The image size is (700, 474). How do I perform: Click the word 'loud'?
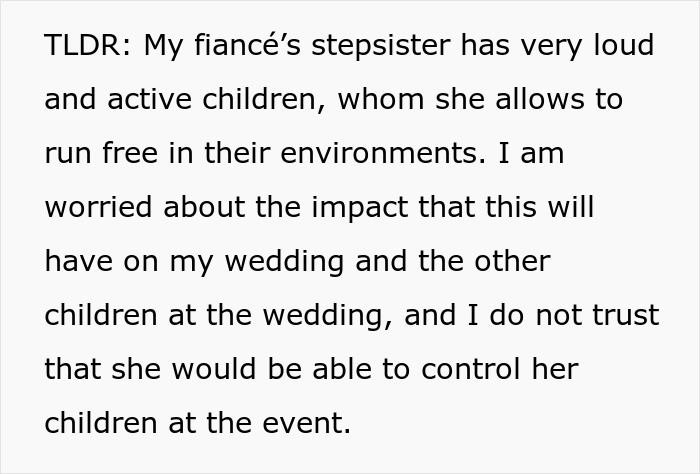coord(623,45)
